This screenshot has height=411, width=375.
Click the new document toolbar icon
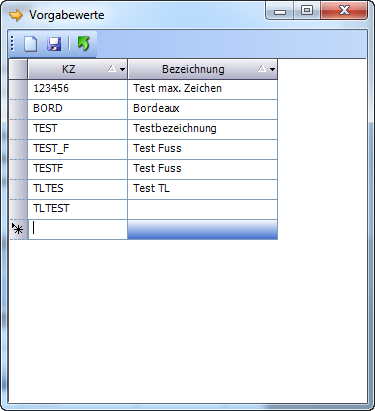[x=31, y=44]
